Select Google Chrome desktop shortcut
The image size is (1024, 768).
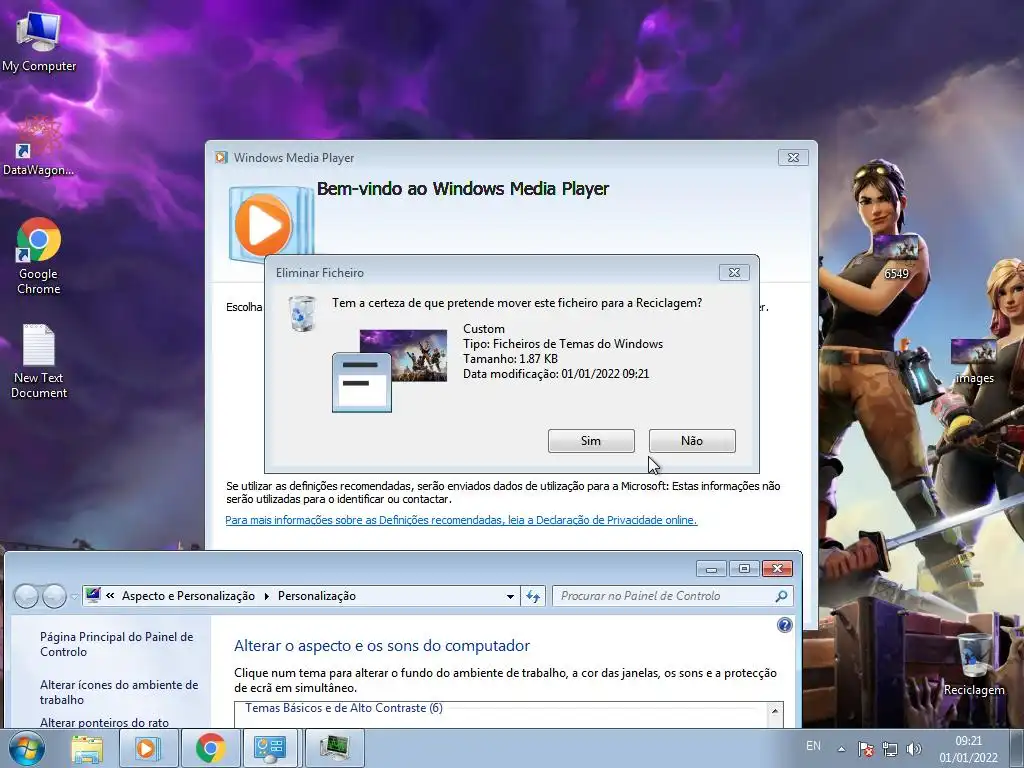39,256
